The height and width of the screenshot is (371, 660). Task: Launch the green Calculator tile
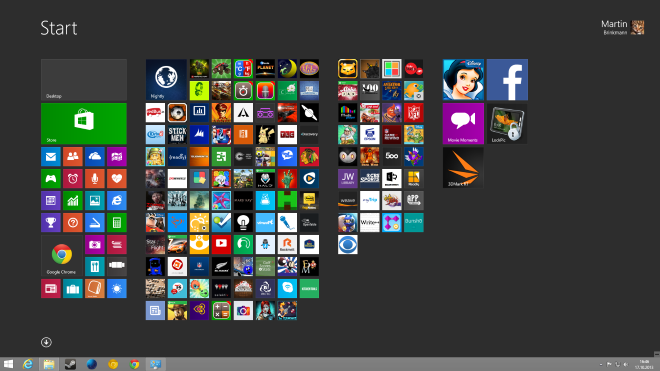click(x=117, y=222)
